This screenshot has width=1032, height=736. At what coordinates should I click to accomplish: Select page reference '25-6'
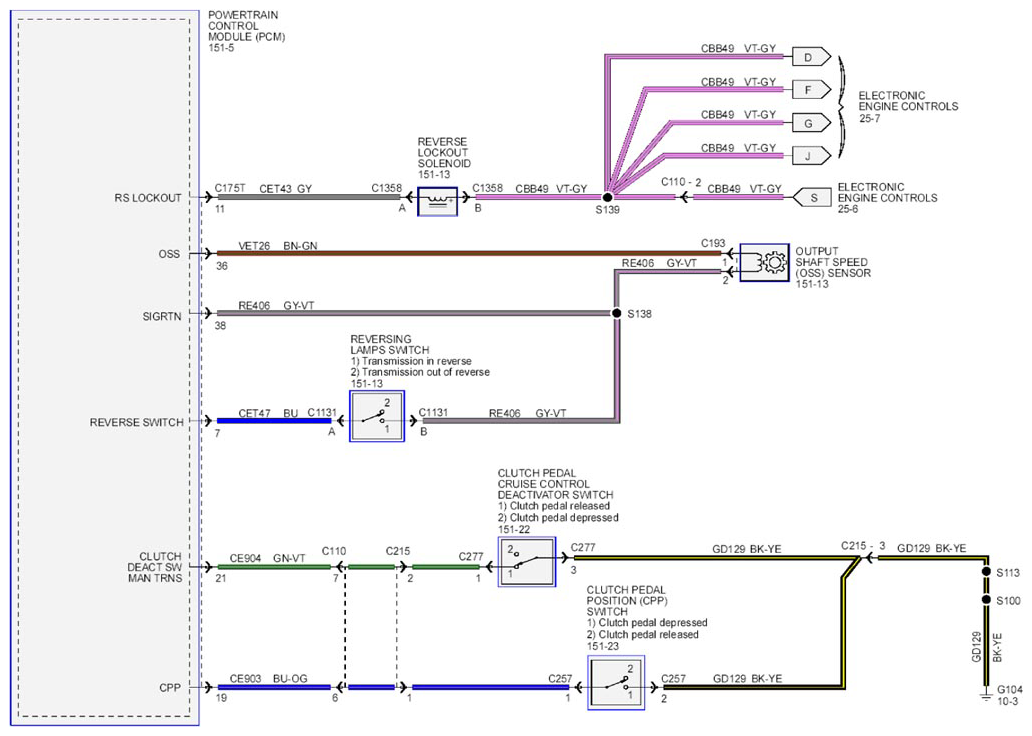pos(848,209)
